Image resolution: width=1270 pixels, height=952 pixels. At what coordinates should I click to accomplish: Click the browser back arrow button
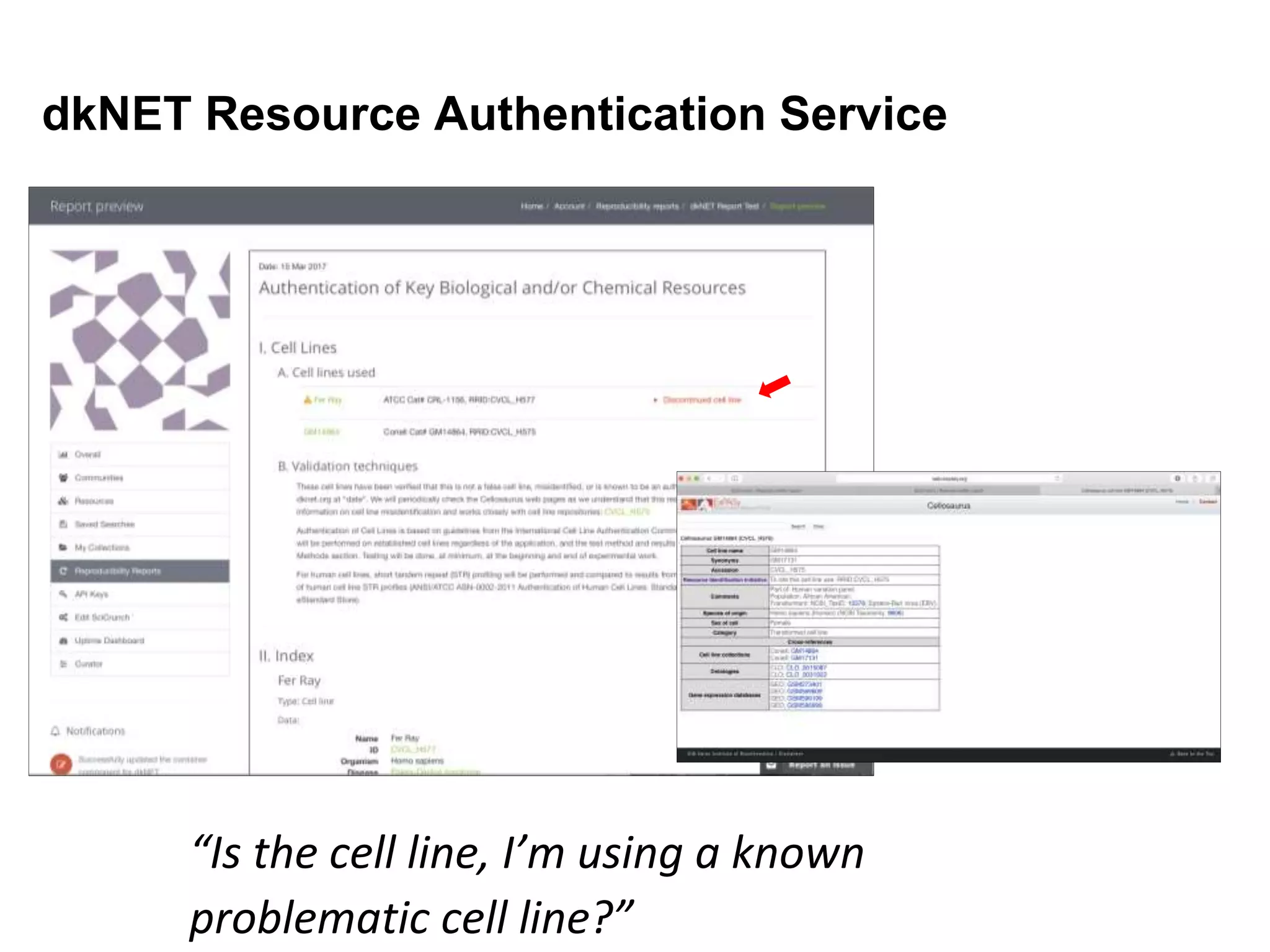point(709,478)
